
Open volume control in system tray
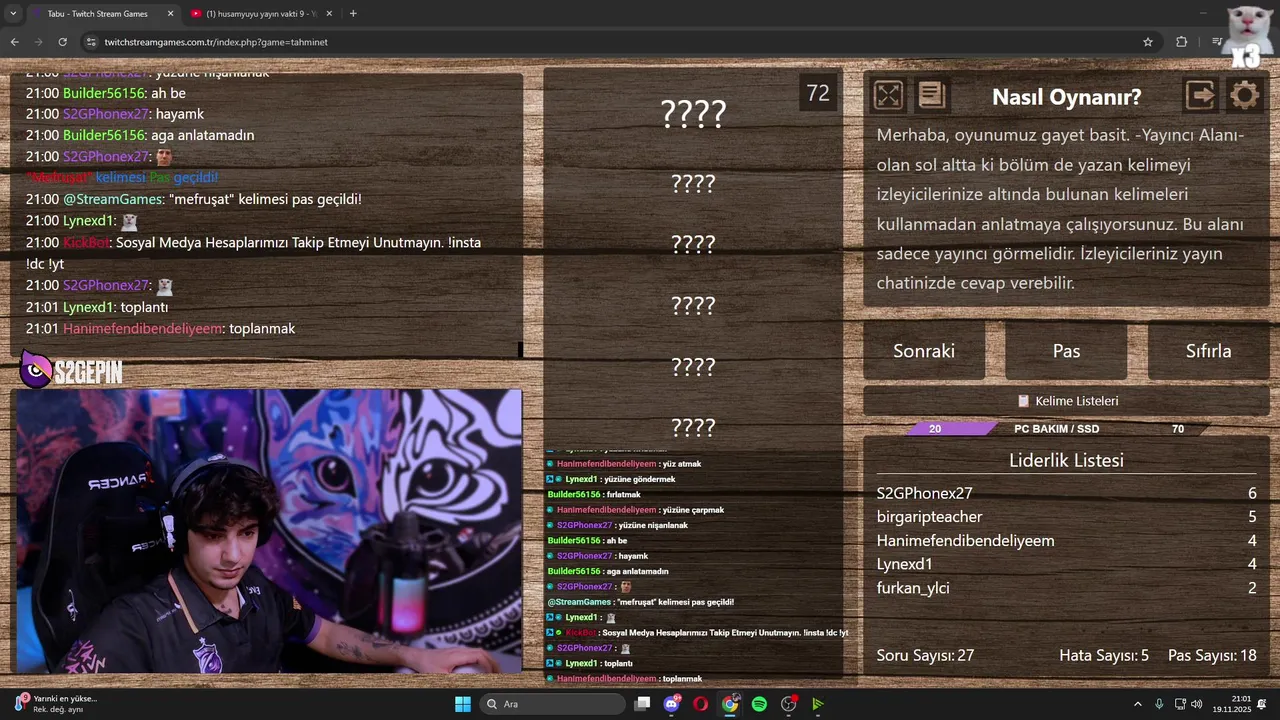point(1197,704)
